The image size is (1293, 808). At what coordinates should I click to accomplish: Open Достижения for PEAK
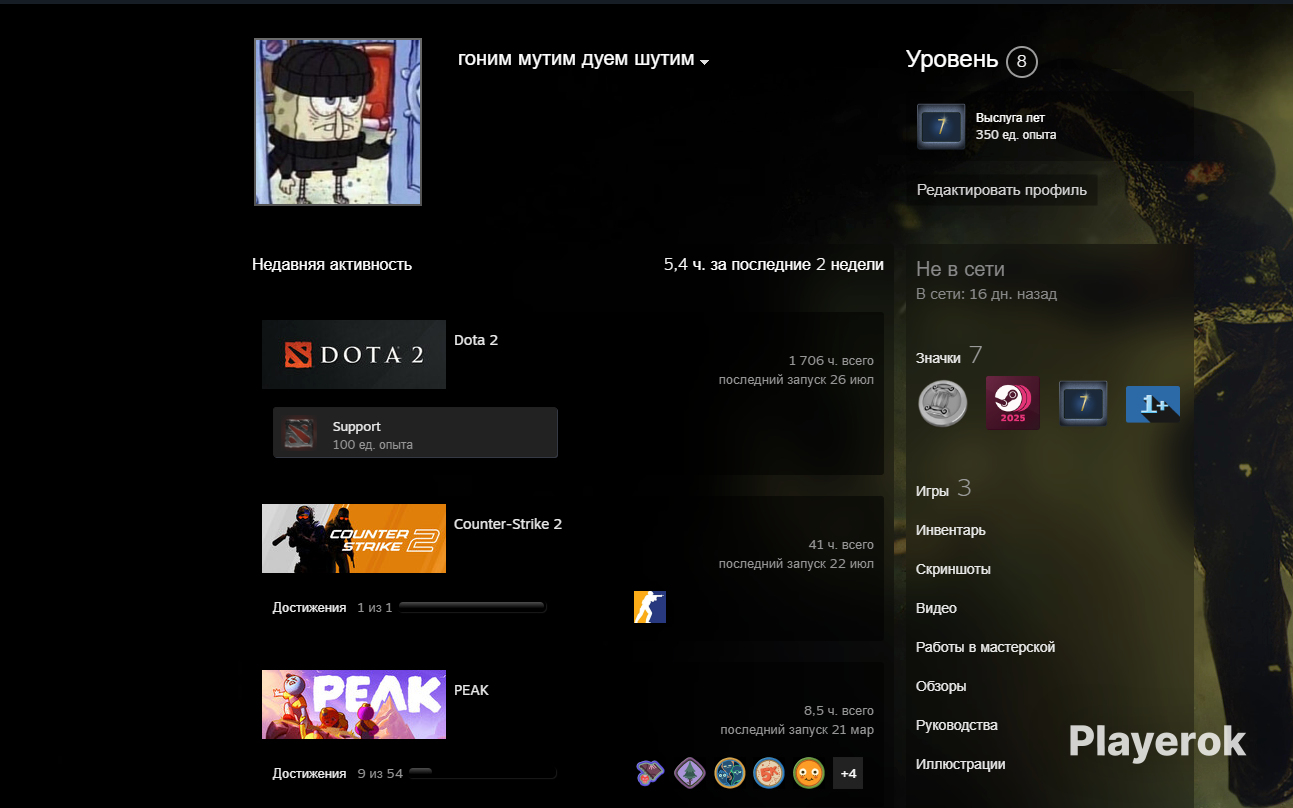pyautogui.click(x=309, y=773)
